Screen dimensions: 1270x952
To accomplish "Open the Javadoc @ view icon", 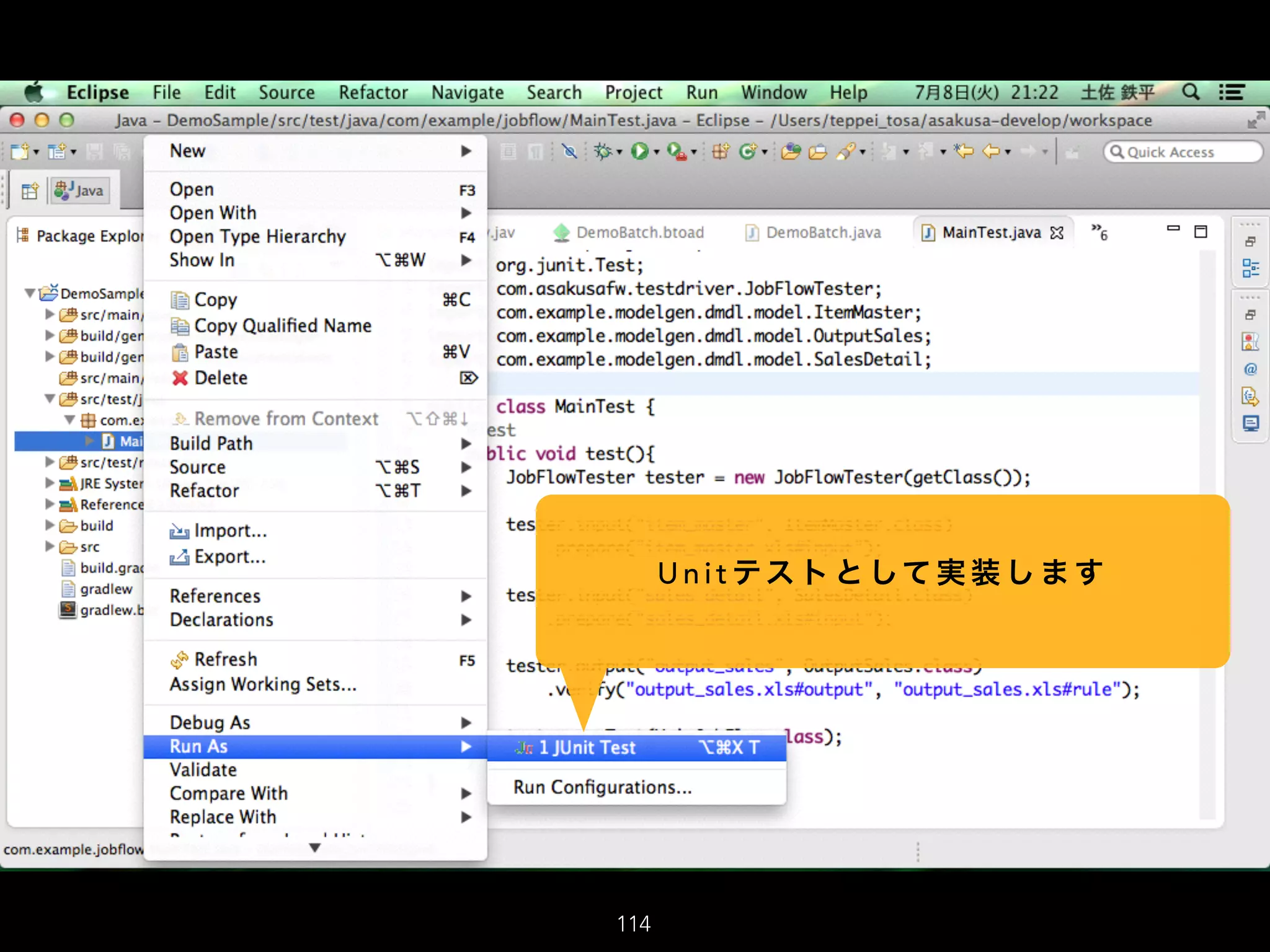I will (1250, 369).
